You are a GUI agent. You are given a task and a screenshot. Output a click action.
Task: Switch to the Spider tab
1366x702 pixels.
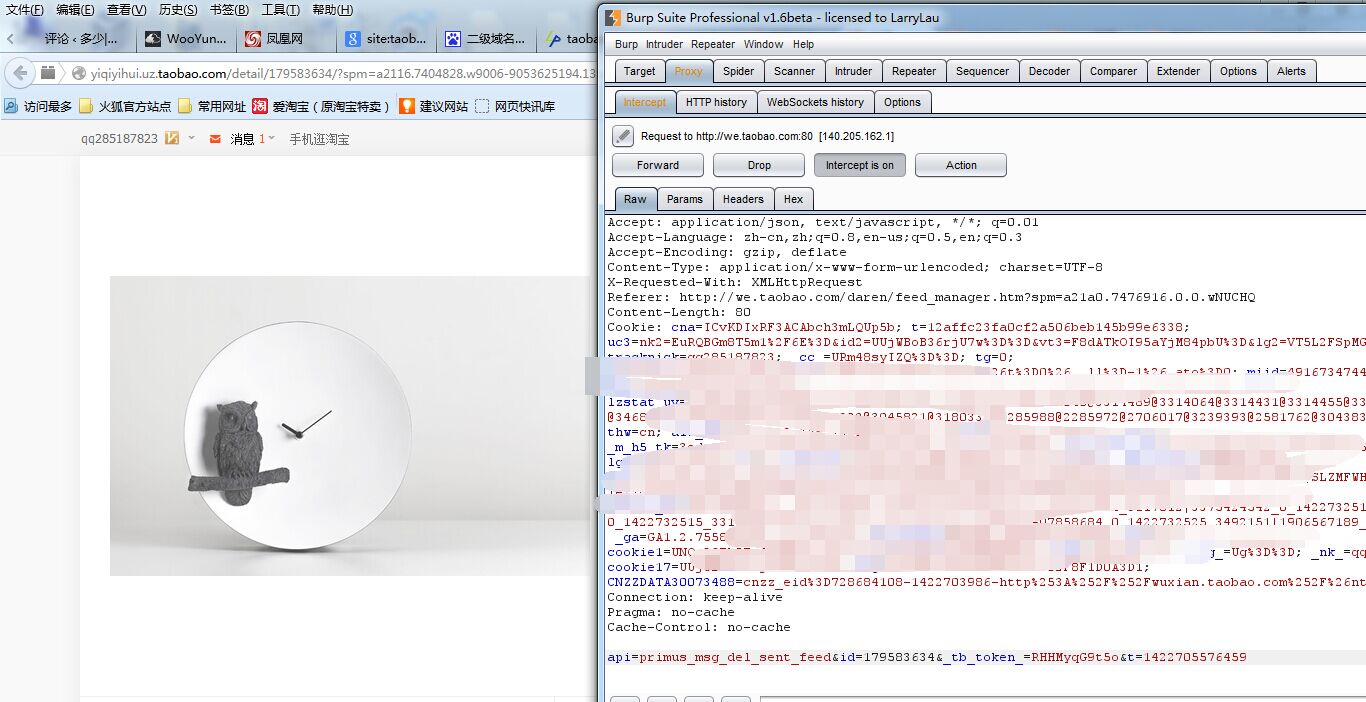pyautogui.click(x=739, y=71)
